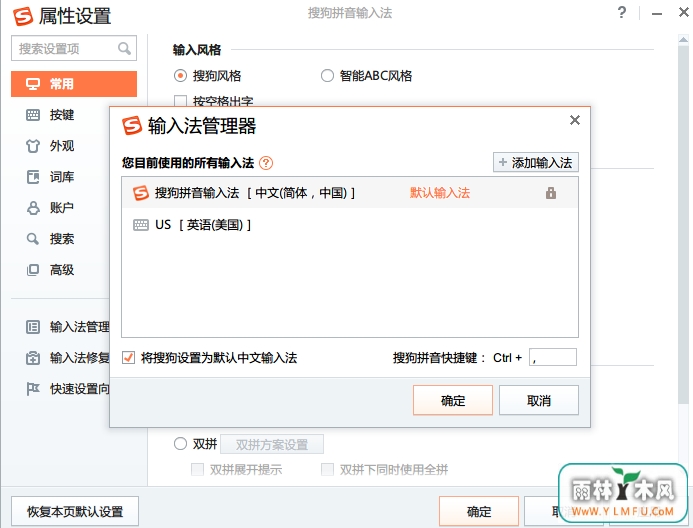Focus the 搜索设置项 search field
This screenshot has width=693, height=528.
(x=74, y=48)
